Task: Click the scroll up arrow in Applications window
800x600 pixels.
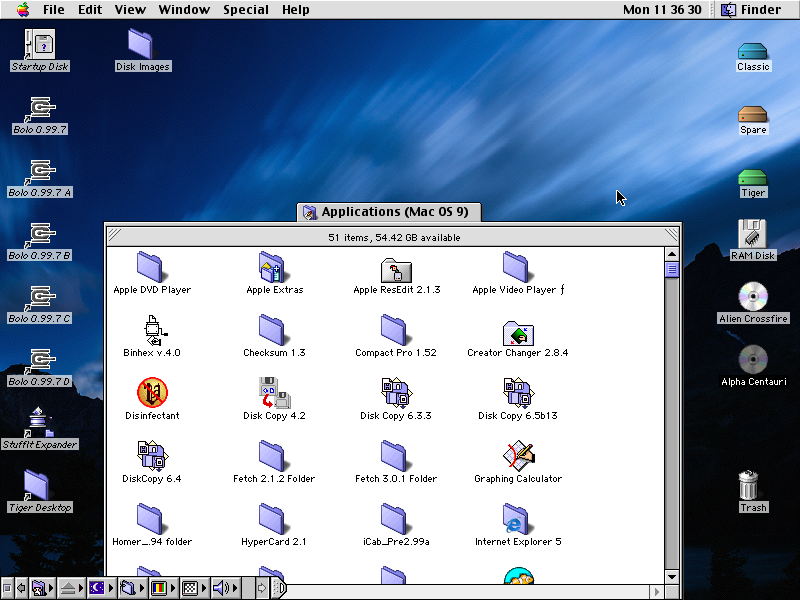Action: coord(672,254)
